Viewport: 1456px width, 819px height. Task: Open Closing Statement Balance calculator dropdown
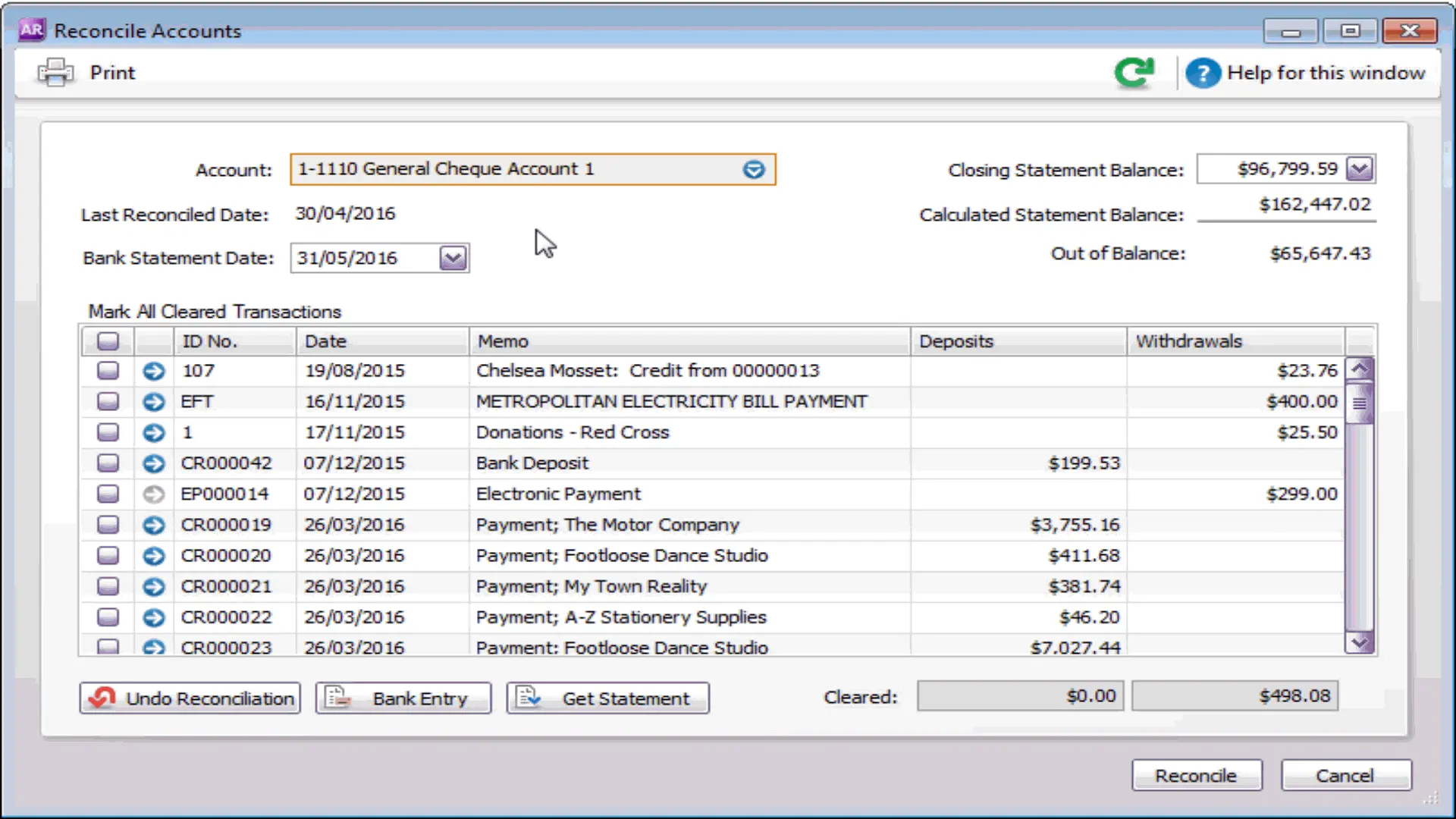[x=1359, y=168]
